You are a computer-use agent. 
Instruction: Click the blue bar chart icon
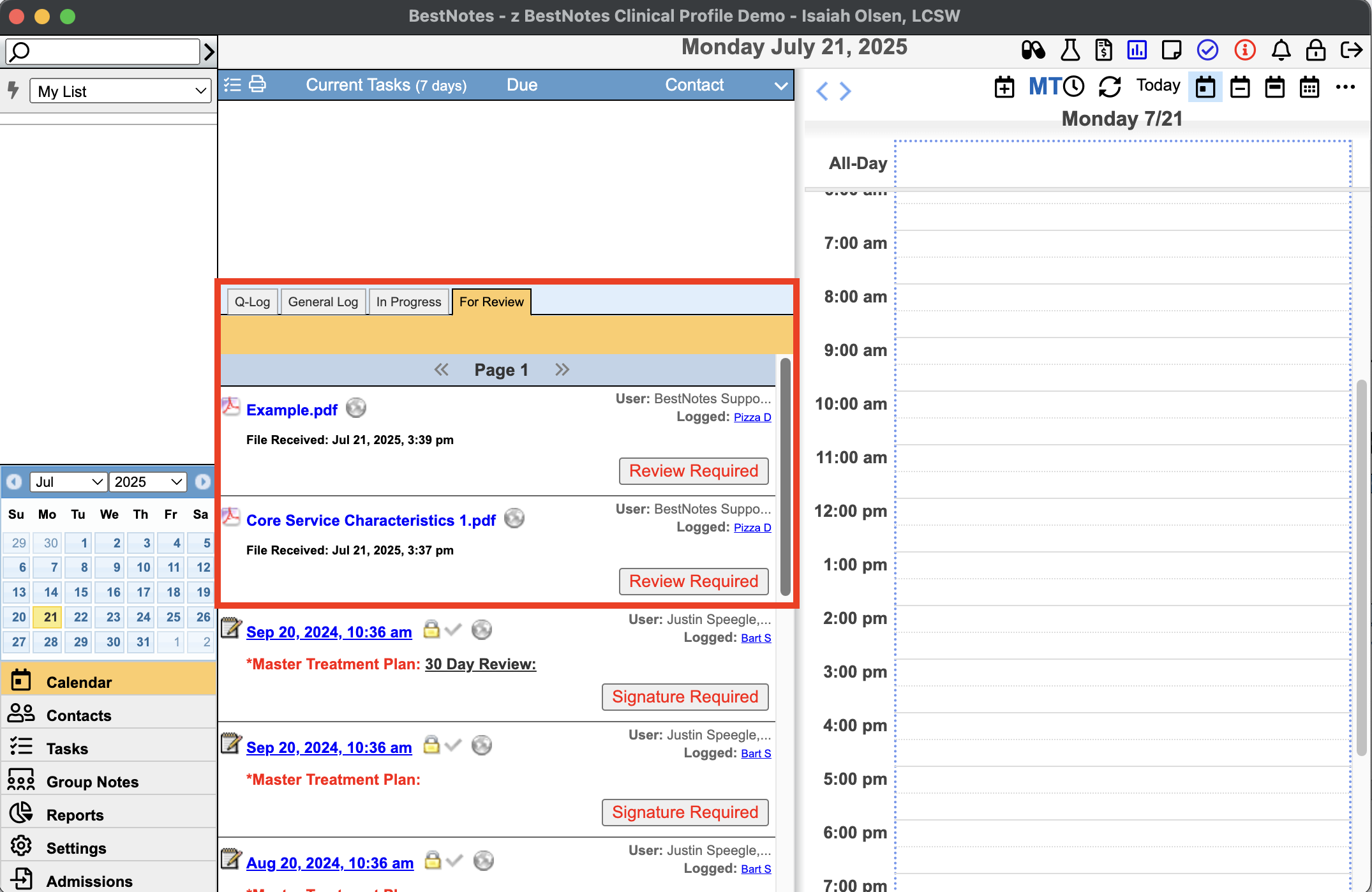pos(1137,50)
